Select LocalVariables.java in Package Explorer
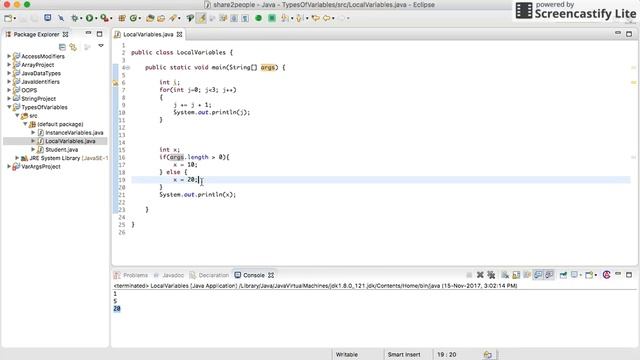640x360 pixels. pyautogui.click(x=70, y=141)
